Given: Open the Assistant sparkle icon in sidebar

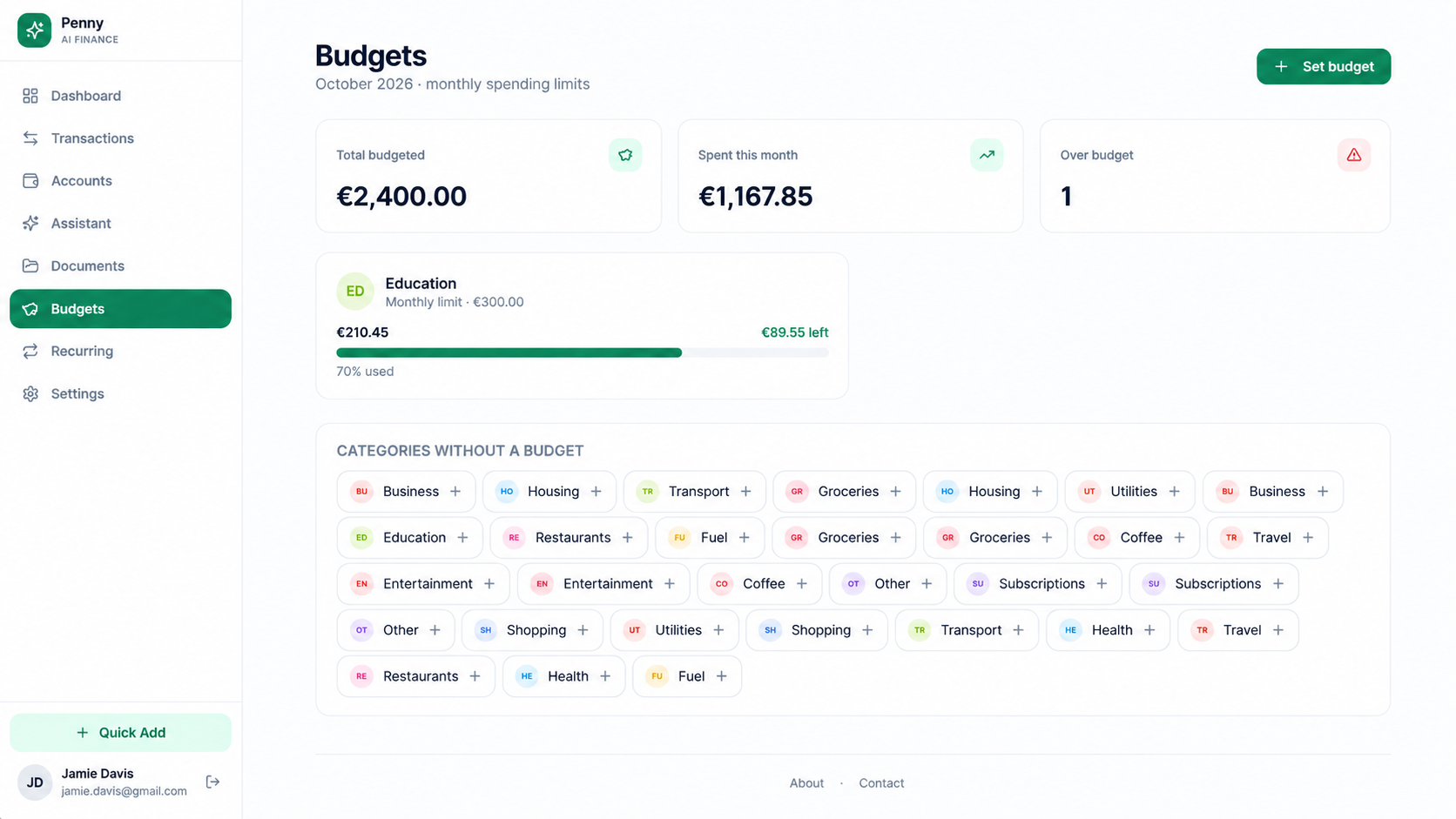Looking at the screenshot, I should 30,224.
